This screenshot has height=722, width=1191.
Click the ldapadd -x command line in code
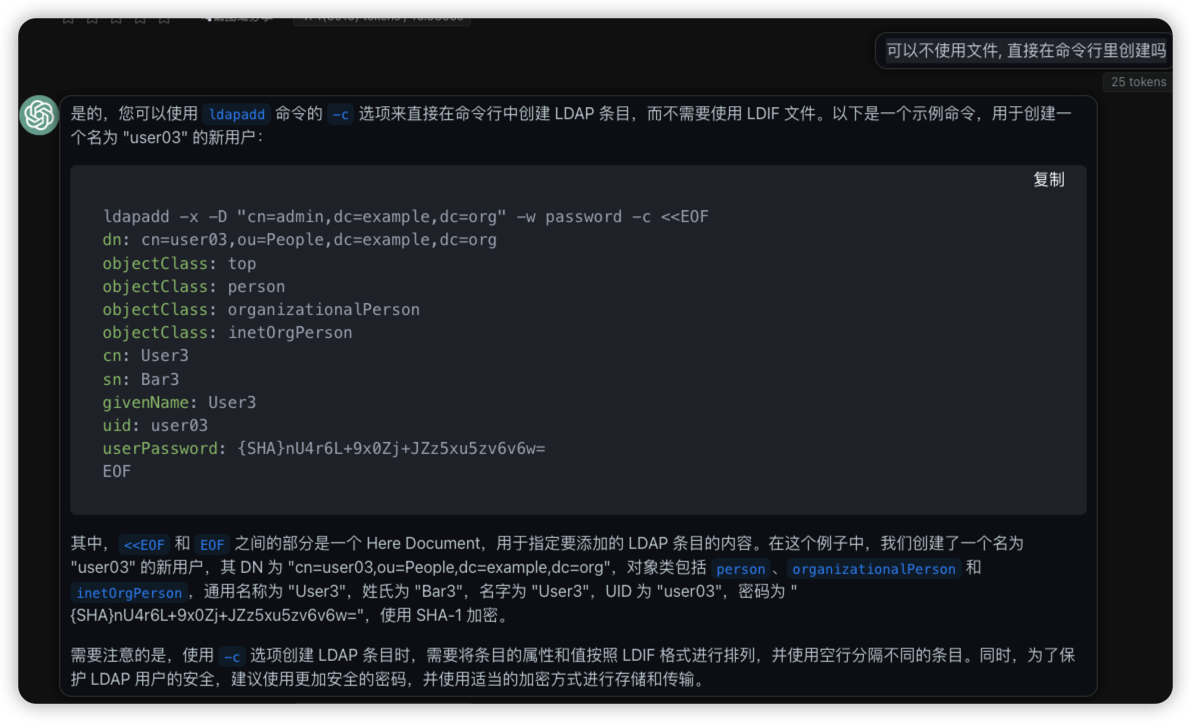pyautogui.click(x=405, y=217)
